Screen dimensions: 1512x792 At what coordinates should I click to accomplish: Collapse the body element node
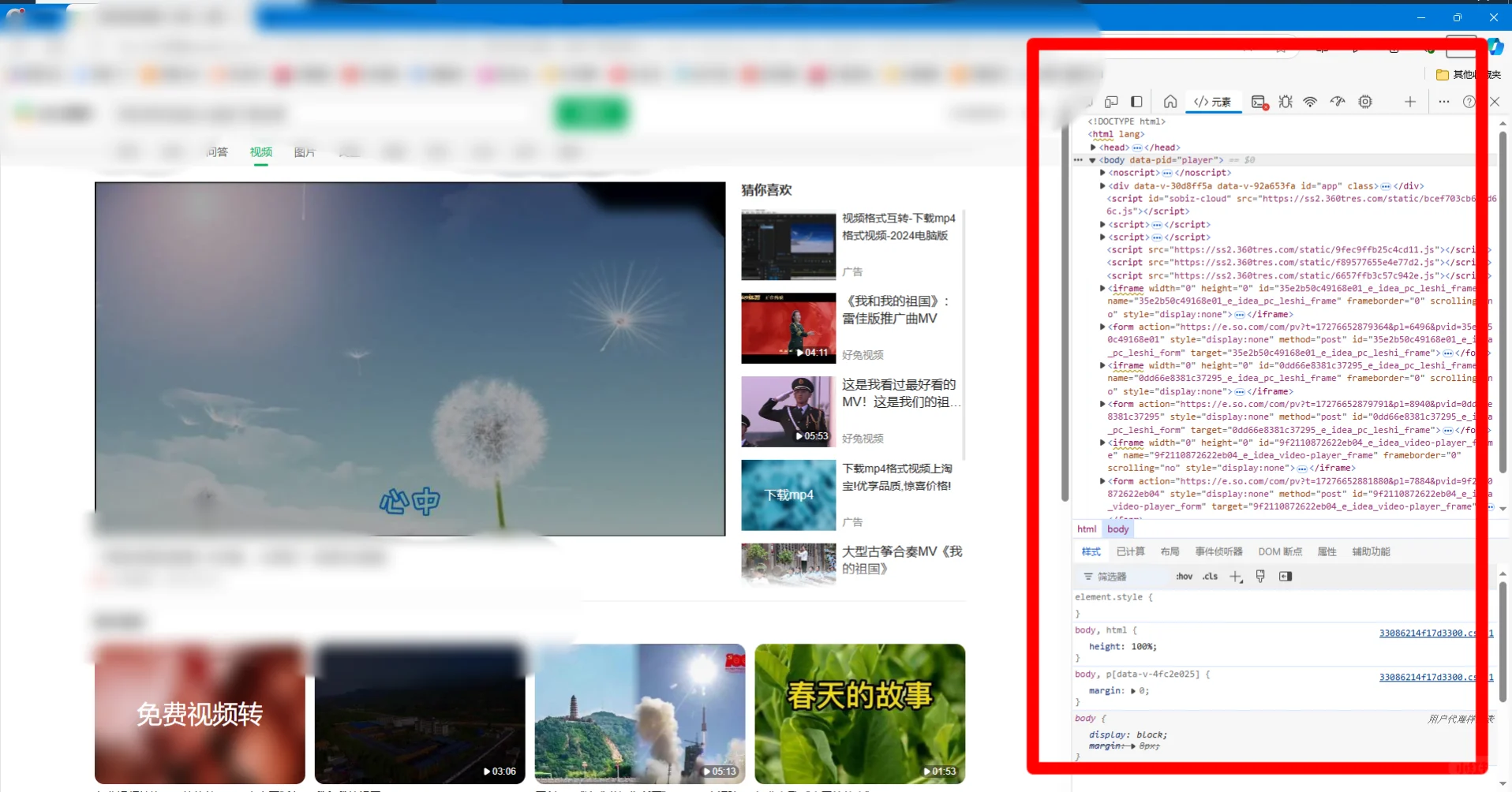click(1092, 159)
